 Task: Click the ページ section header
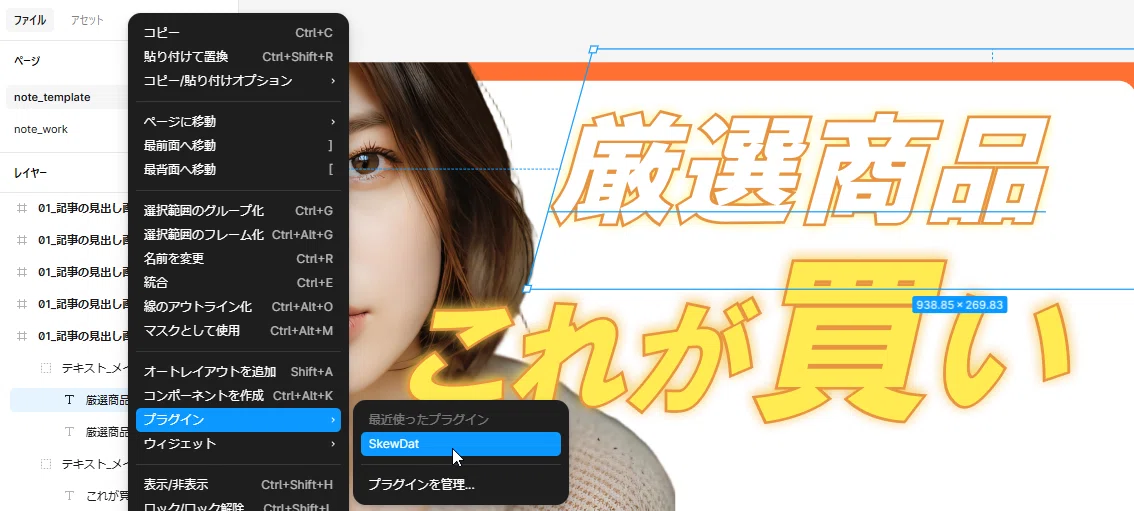point(27,61)
